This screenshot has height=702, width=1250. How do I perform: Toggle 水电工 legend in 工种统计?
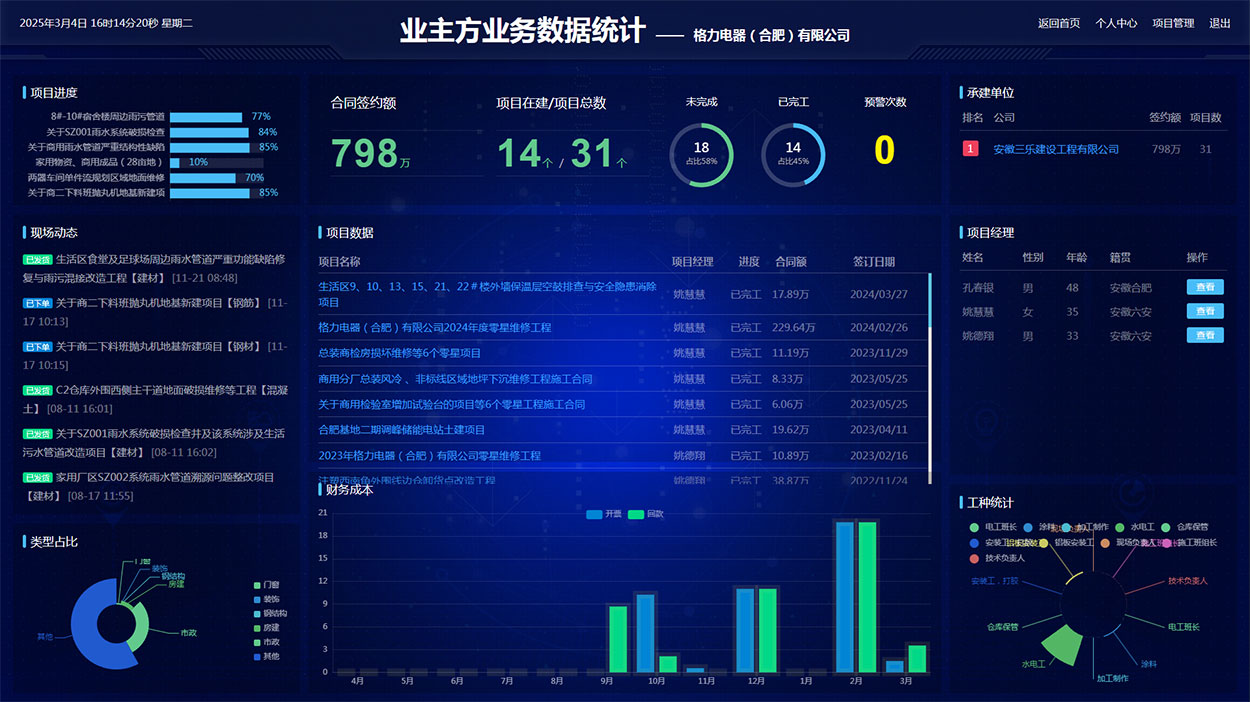1135,527
